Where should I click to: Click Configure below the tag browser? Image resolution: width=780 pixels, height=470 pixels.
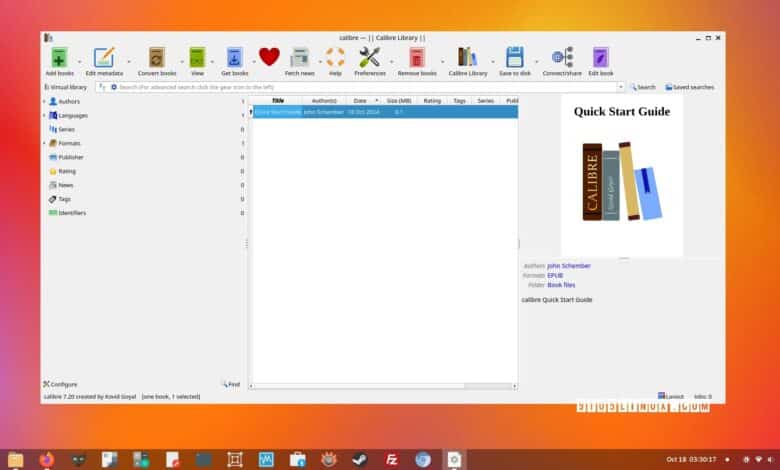pos(60,384)
